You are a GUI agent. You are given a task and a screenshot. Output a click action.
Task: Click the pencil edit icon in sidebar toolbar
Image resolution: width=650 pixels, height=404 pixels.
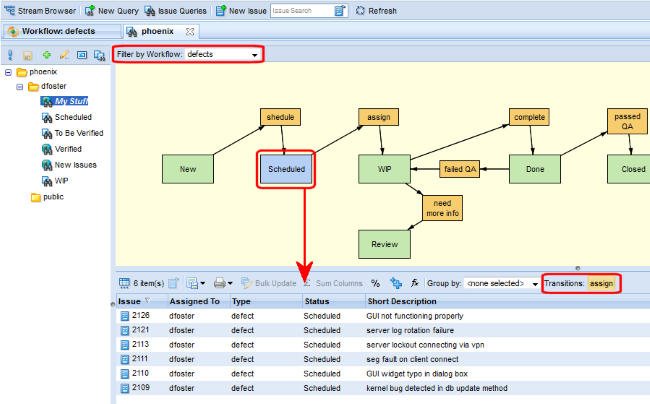64,54
